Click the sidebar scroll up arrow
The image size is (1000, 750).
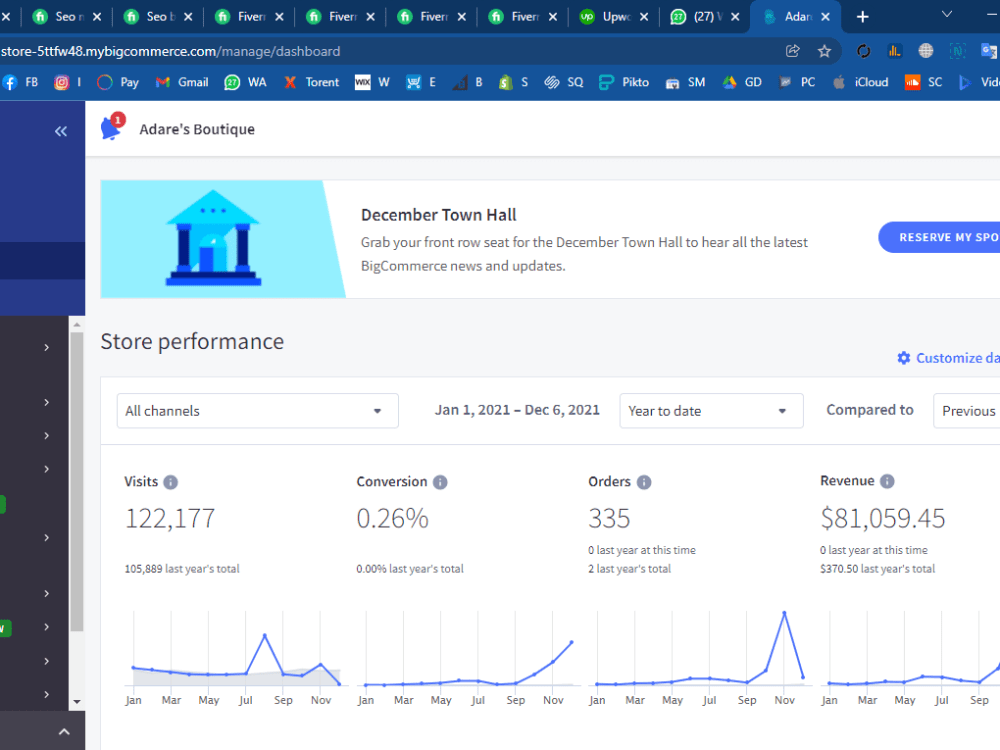point(77,325)
